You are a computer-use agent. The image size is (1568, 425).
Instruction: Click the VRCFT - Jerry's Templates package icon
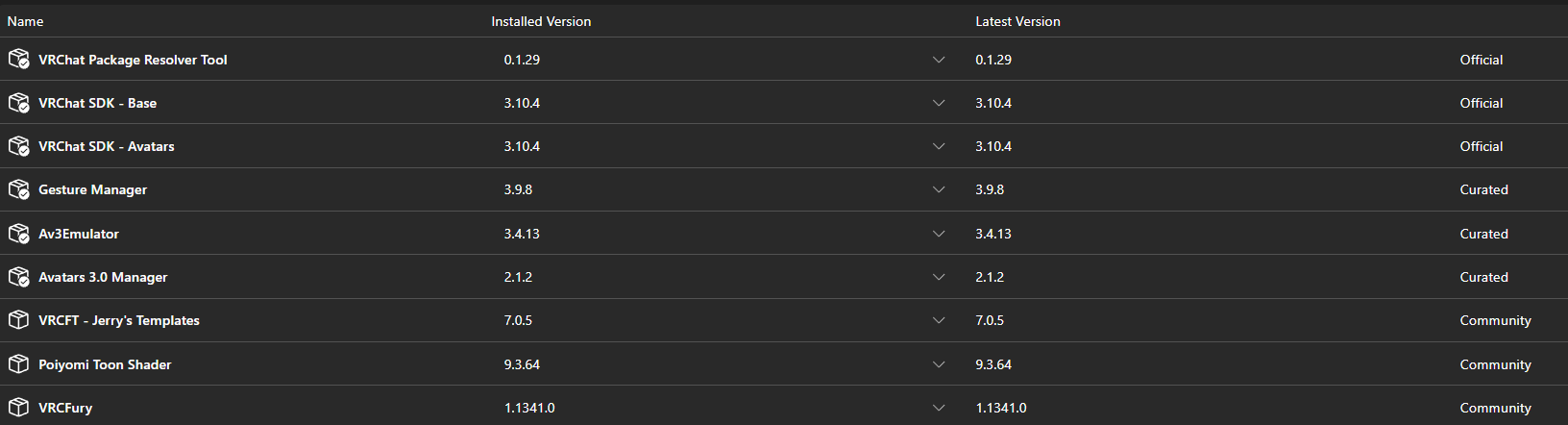[x=18, y=320]
